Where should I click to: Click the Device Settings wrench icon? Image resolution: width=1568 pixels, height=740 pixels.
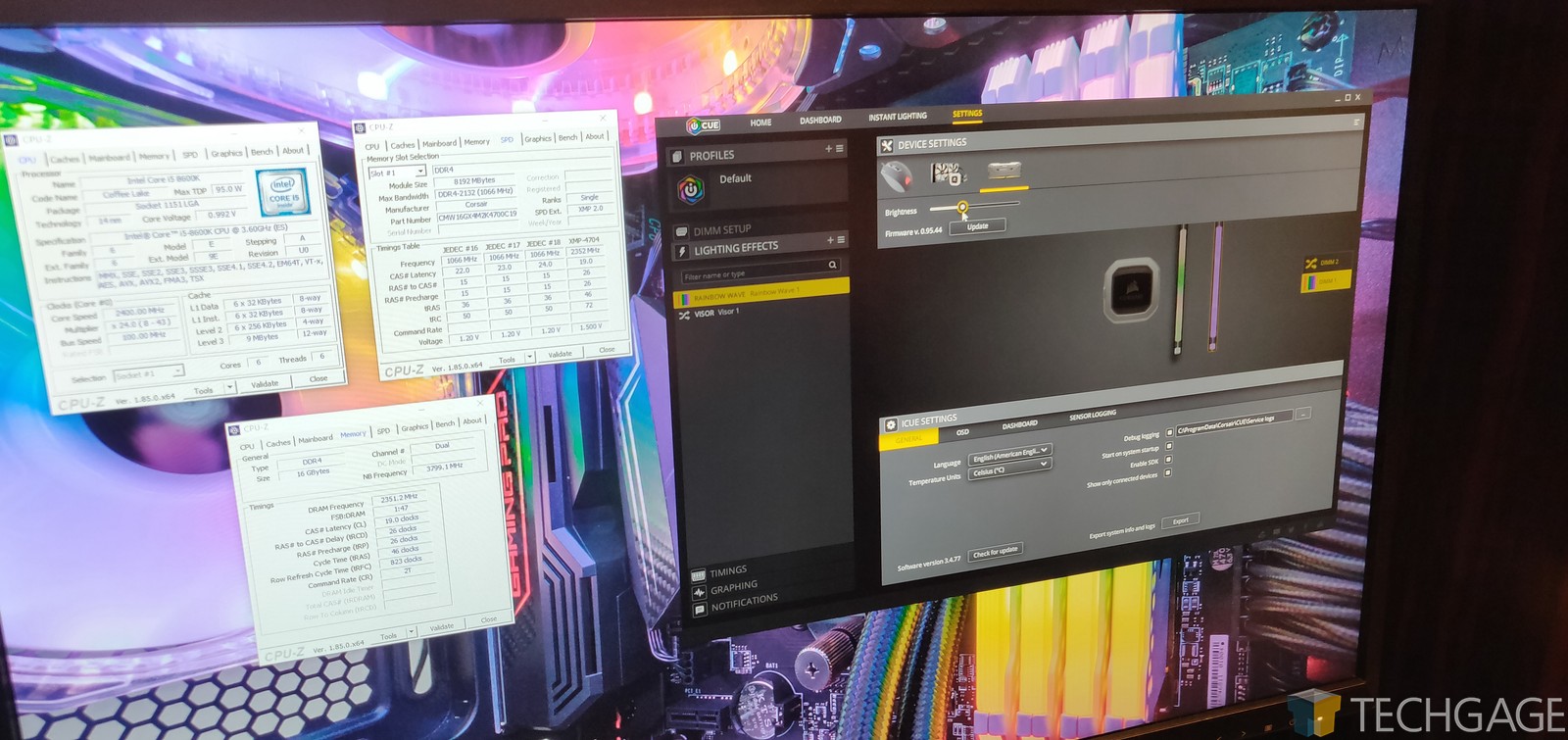[x=887, y=146]
